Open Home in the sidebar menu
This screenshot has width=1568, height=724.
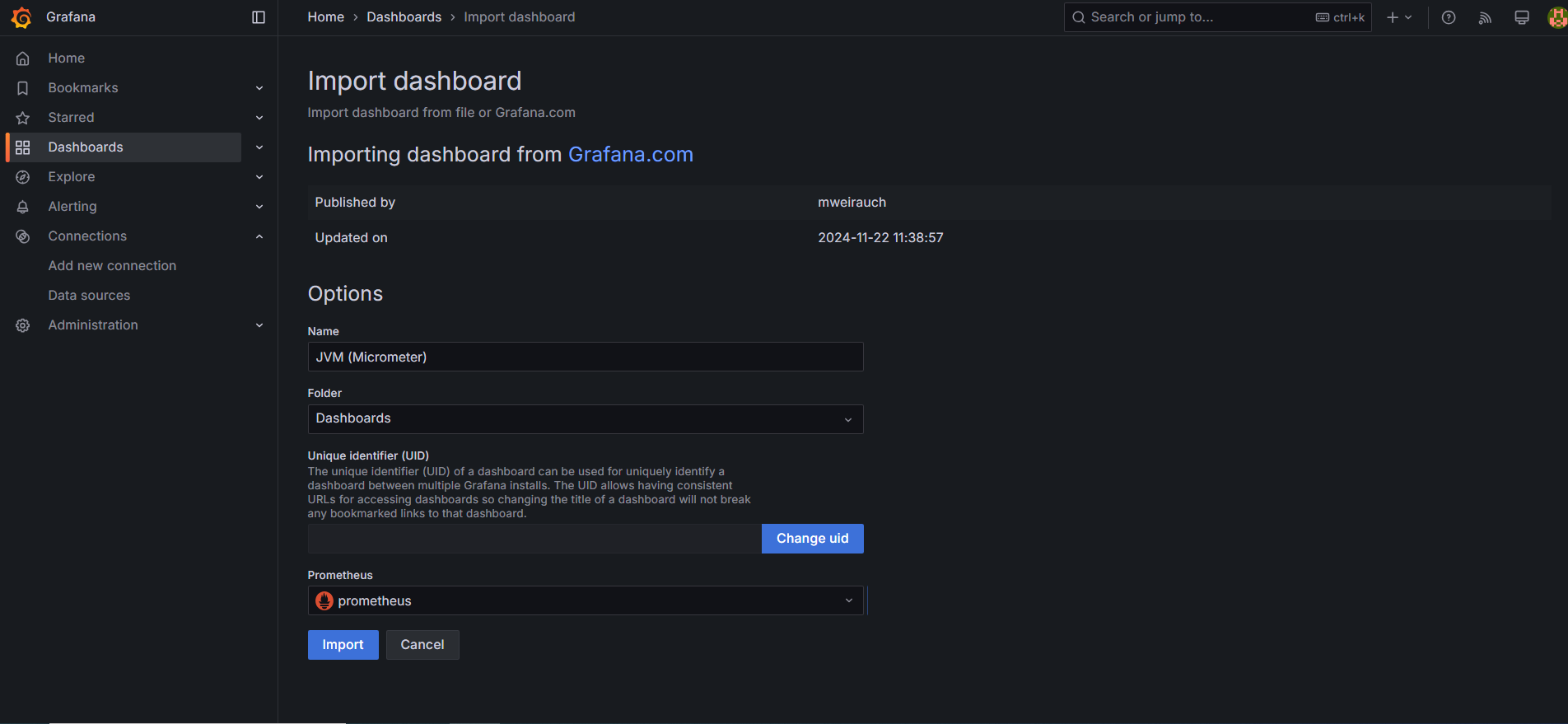click(67, 58)
